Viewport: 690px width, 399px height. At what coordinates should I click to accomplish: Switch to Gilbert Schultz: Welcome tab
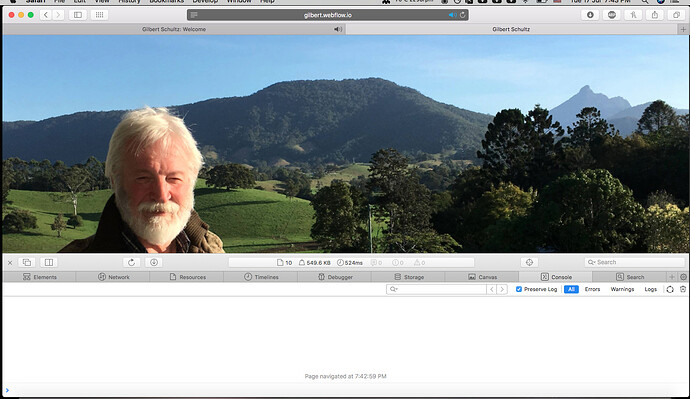174,29
